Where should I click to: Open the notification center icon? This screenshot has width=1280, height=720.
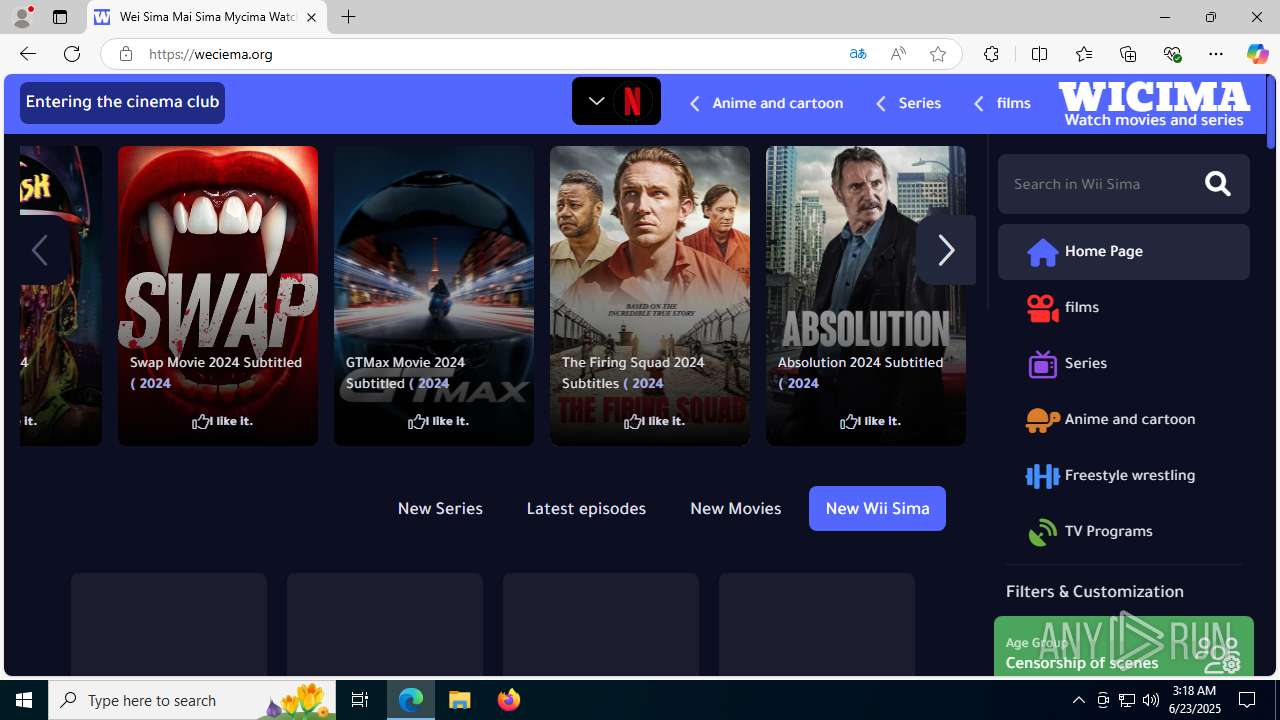click(1248, 700)
